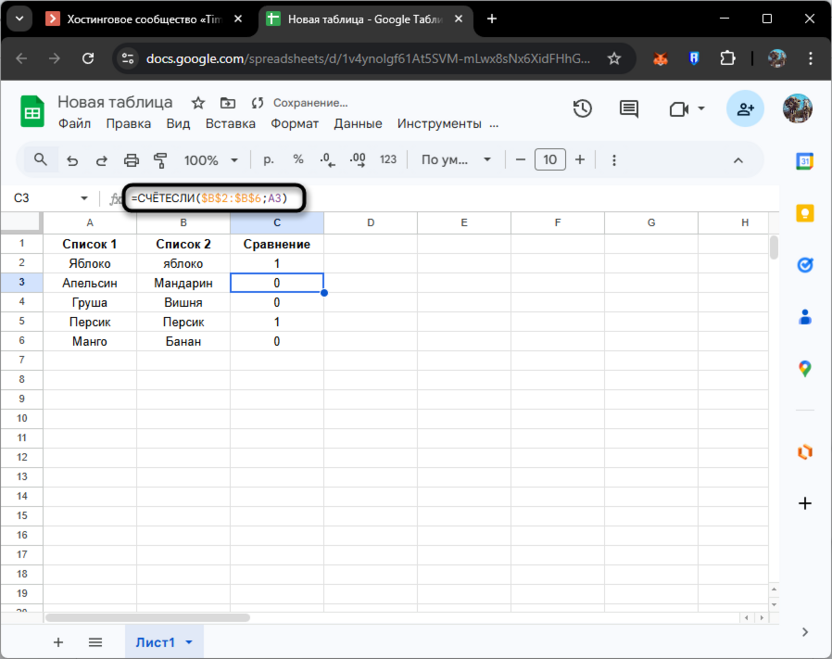Switch to the Лист1 sheet tab
Image resolution: width=832 pixels, height=659 pixels.
[157, 642]
